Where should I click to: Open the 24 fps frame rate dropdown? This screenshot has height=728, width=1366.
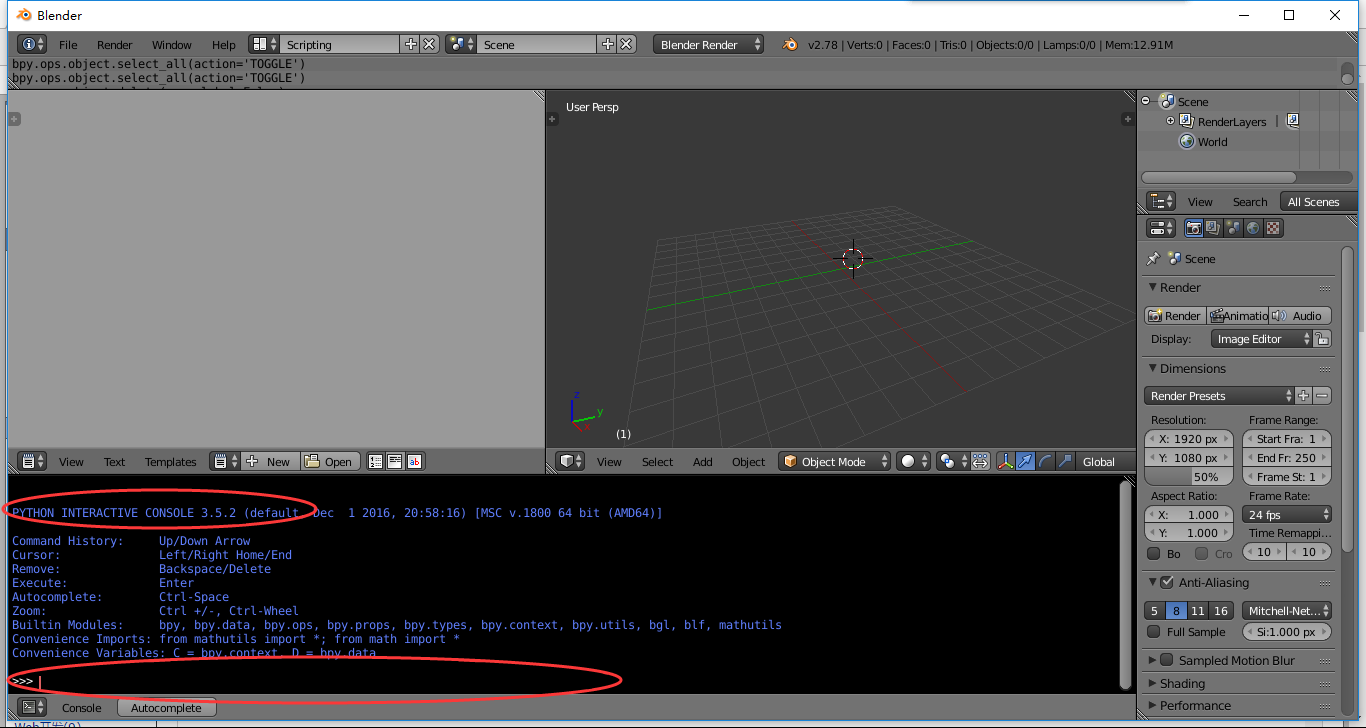pyautogui.click(x=1287, y=514)
